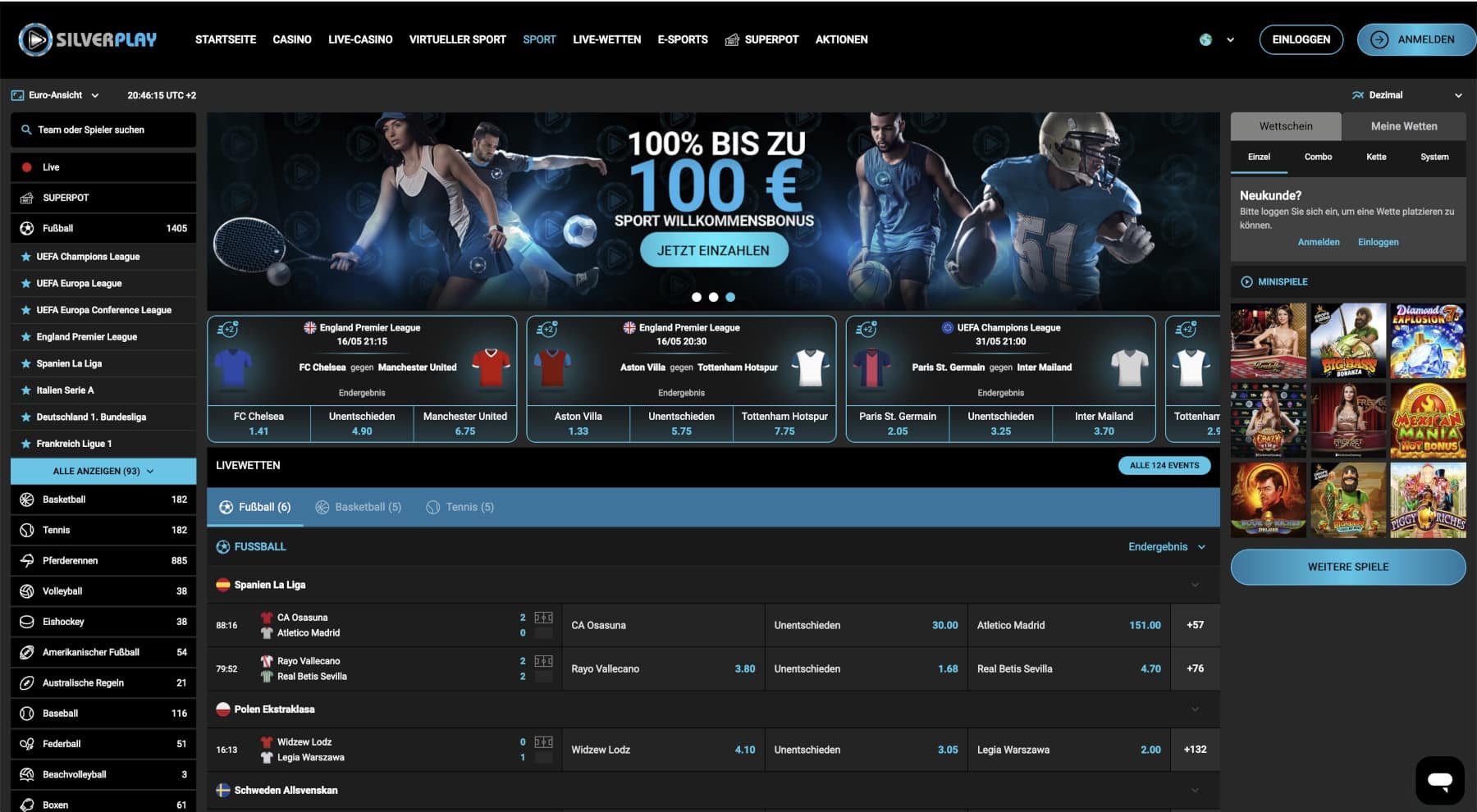Collapse the Polen Ekstraklasa section
The height and width of the screenshot is (812, 1477).
pyautogui.click(x=1195, y=709)
